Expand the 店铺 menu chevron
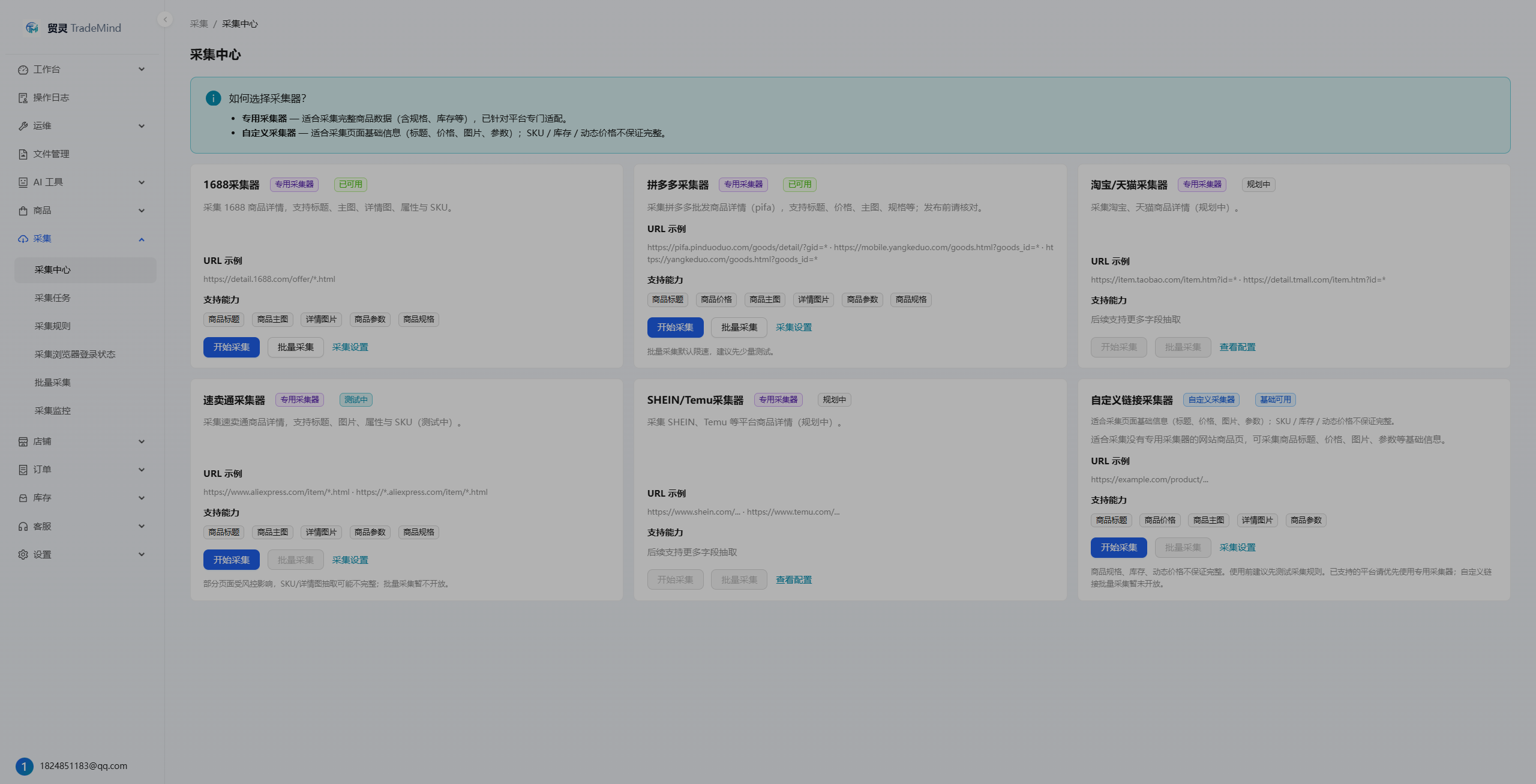Image resolution: width=1536 pixels, height=784 pixels. coord(142,441)
